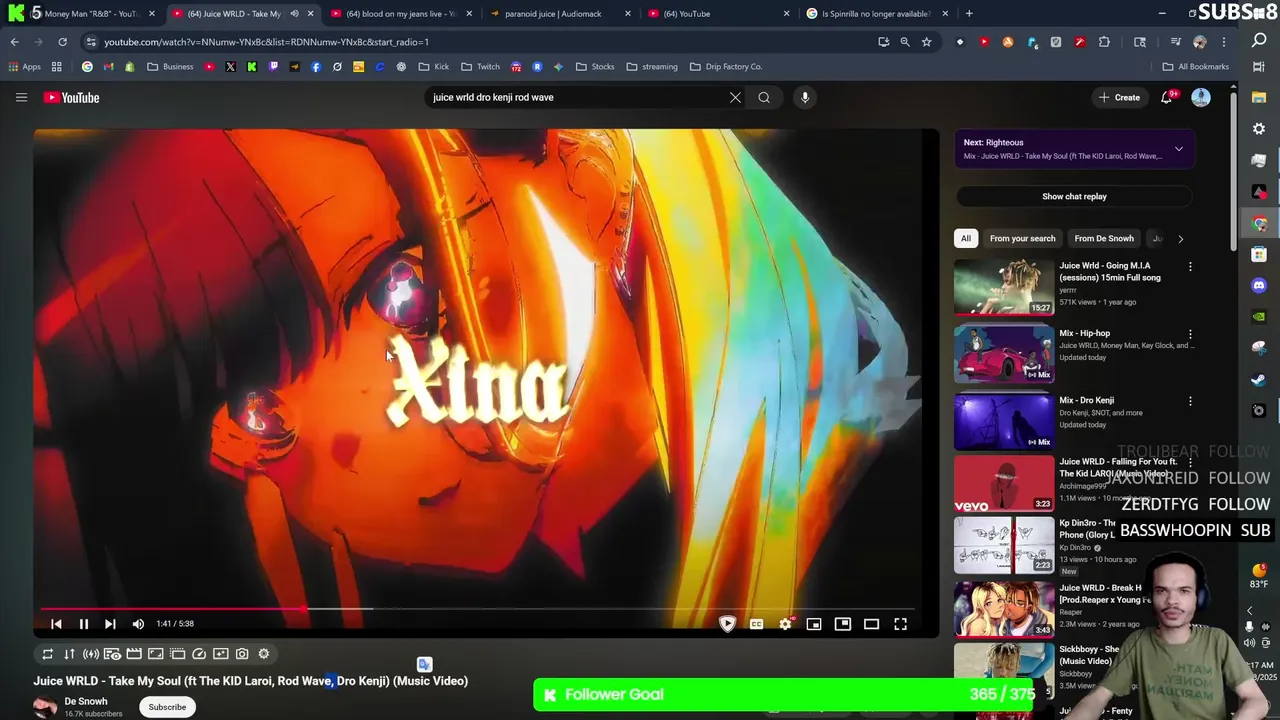1280x720 pixels.
Task: Open the Falling For You thumbnail
Action: [1004, 484]
